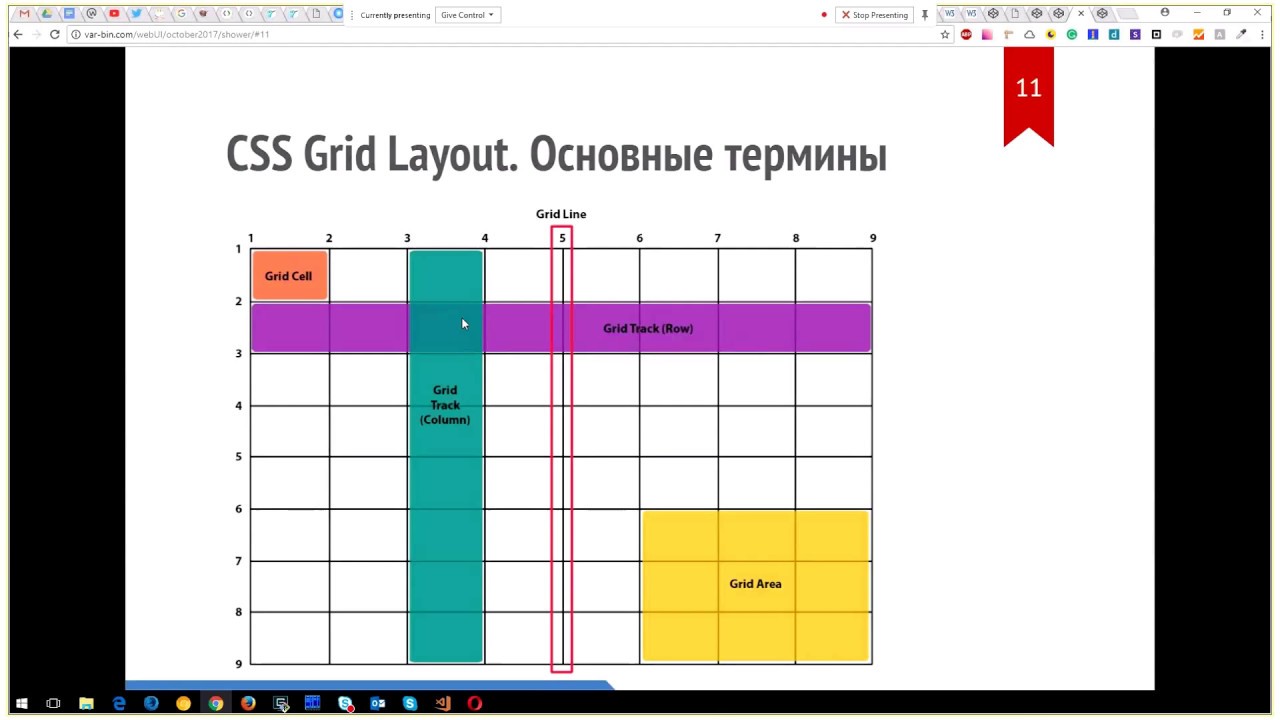Switch to the Google Drive tab
This screenshot has width=1280, height=720.
point(46,14)
